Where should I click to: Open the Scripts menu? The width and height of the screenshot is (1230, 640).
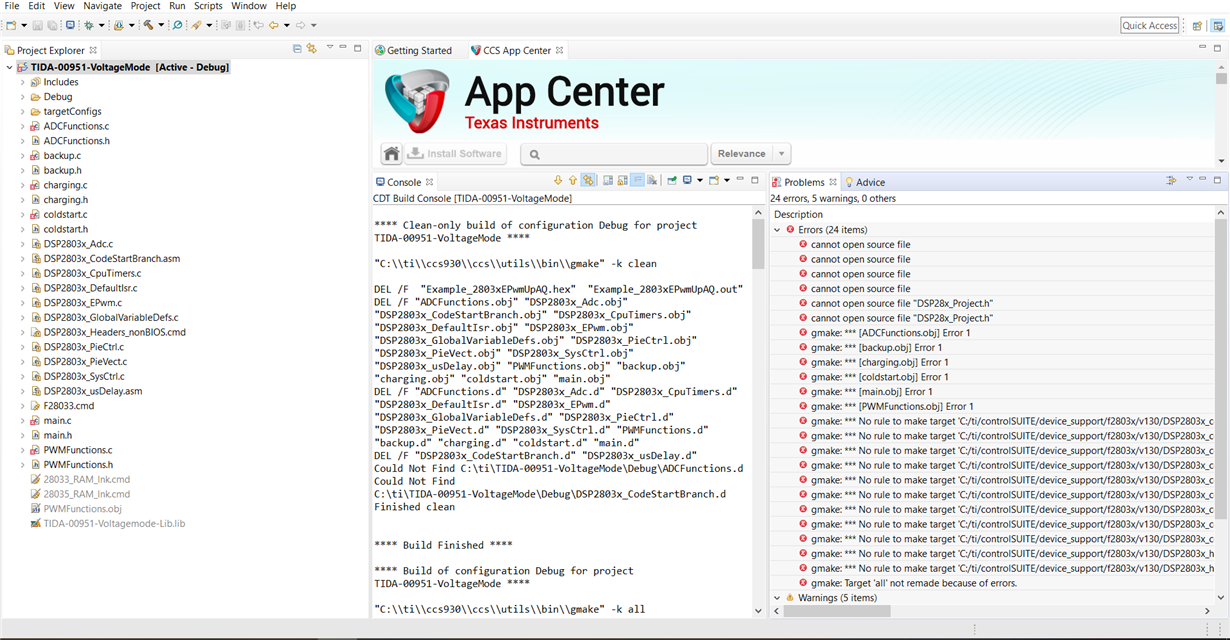pyautogui.click(x=208, y=6)
